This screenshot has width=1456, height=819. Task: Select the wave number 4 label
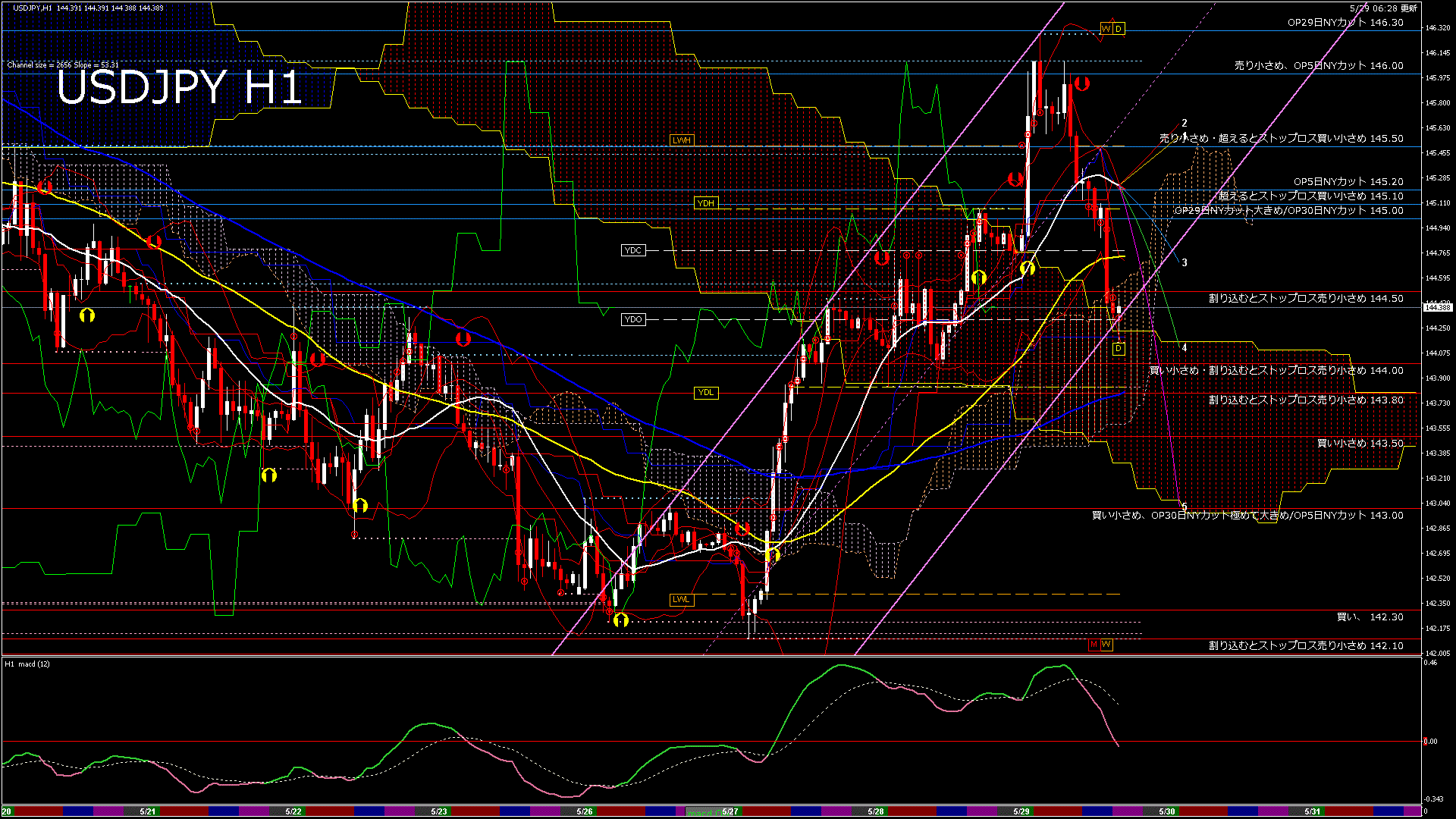pos(1185,347)
